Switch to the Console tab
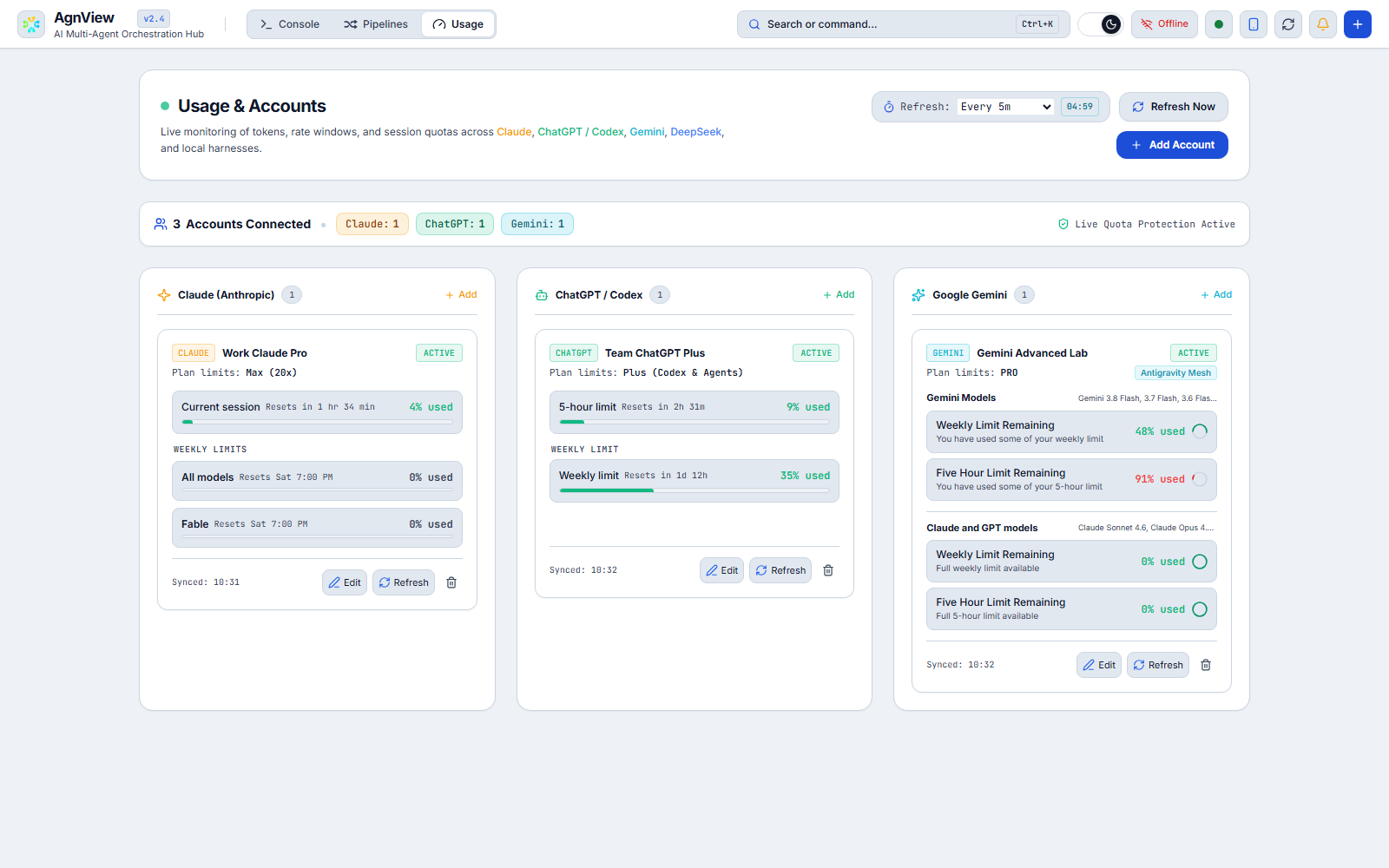 [x=290, y=24]
